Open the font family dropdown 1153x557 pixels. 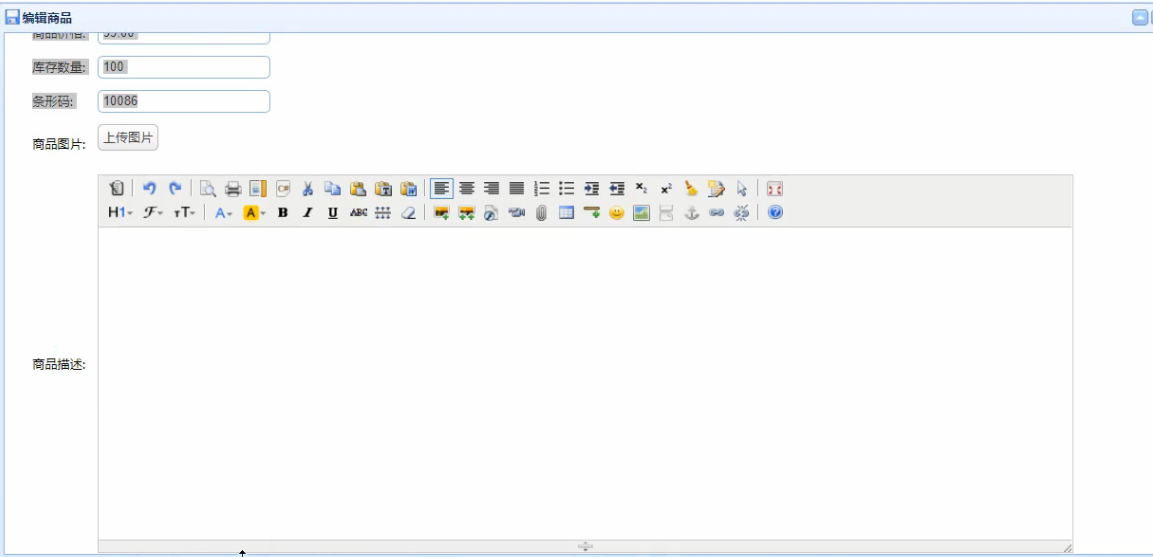[153, 213]
